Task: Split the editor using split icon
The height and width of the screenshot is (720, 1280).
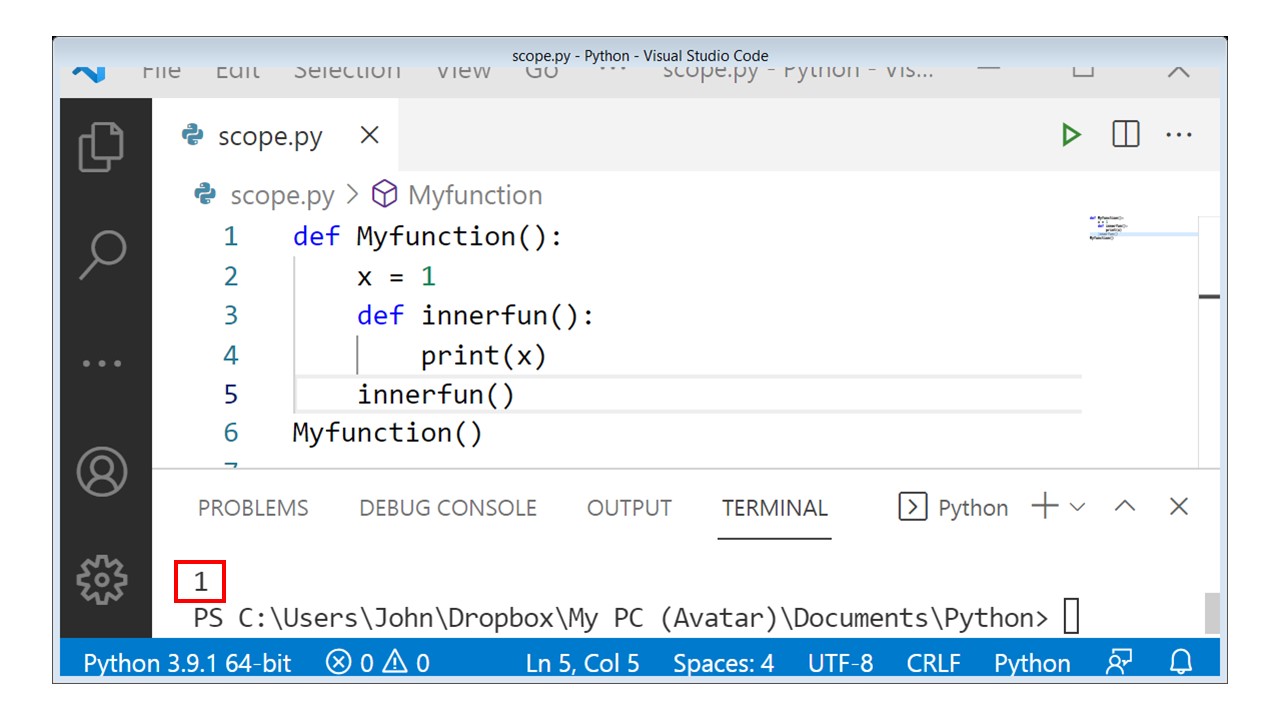Action: tap(1124, 134)
